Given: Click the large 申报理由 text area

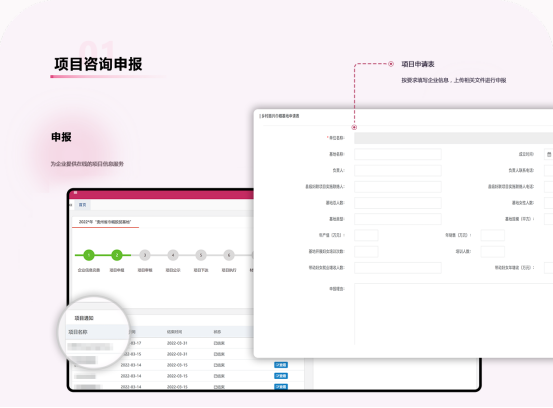Looking at the screenshot, I should (454, 314).
